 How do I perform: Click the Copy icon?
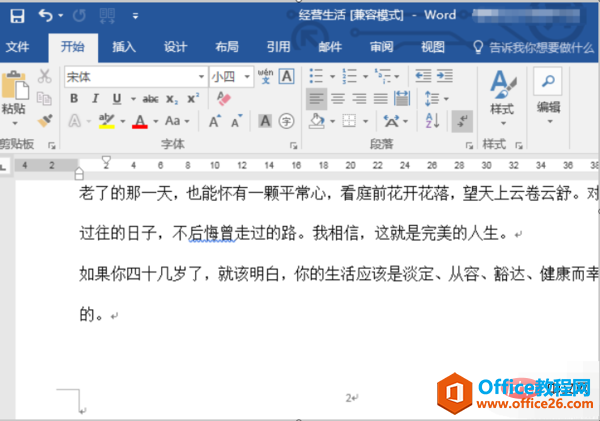(44, 98)
